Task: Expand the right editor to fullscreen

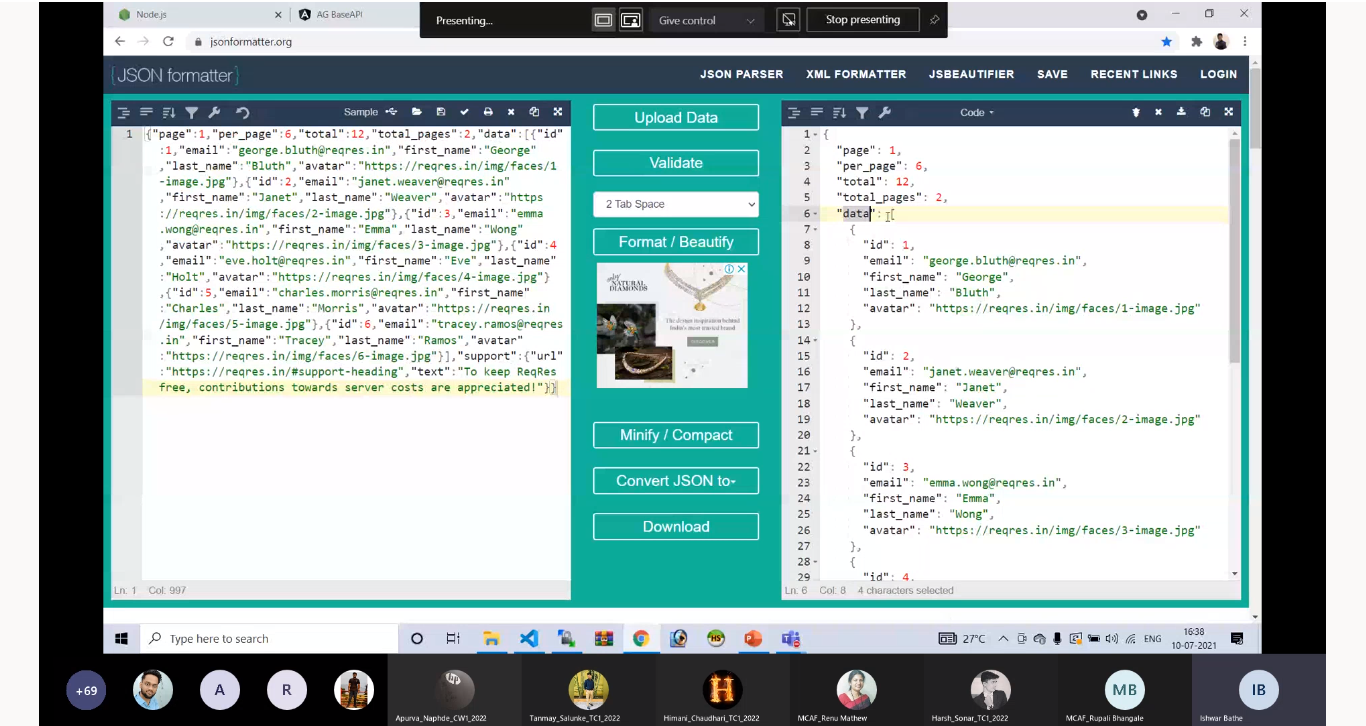Action: click(x=1229, y=112)
